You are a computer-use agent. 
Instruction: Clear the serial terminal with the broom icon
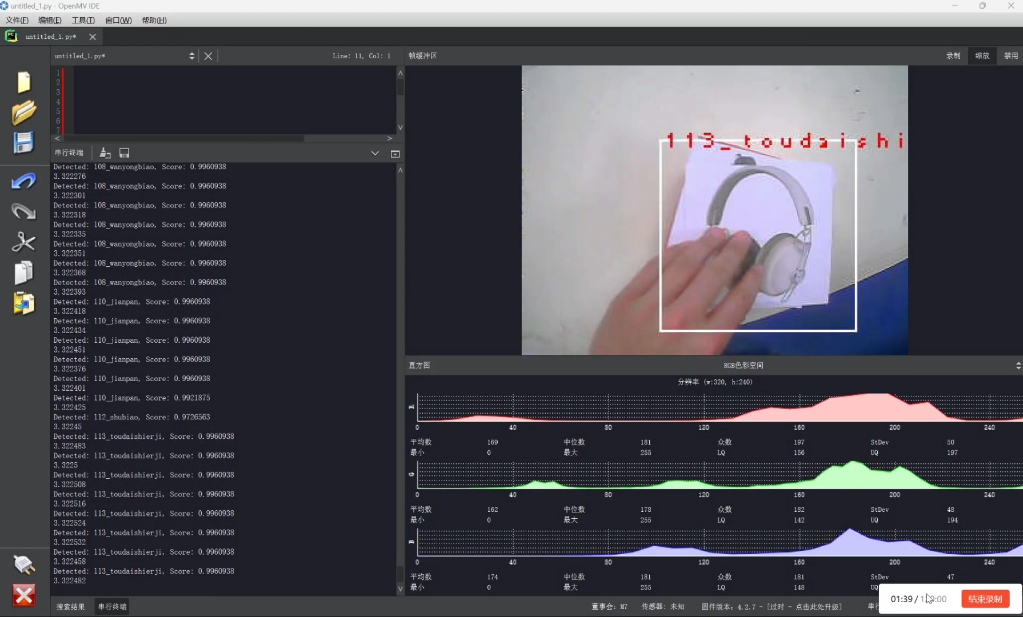pos(104,153)
